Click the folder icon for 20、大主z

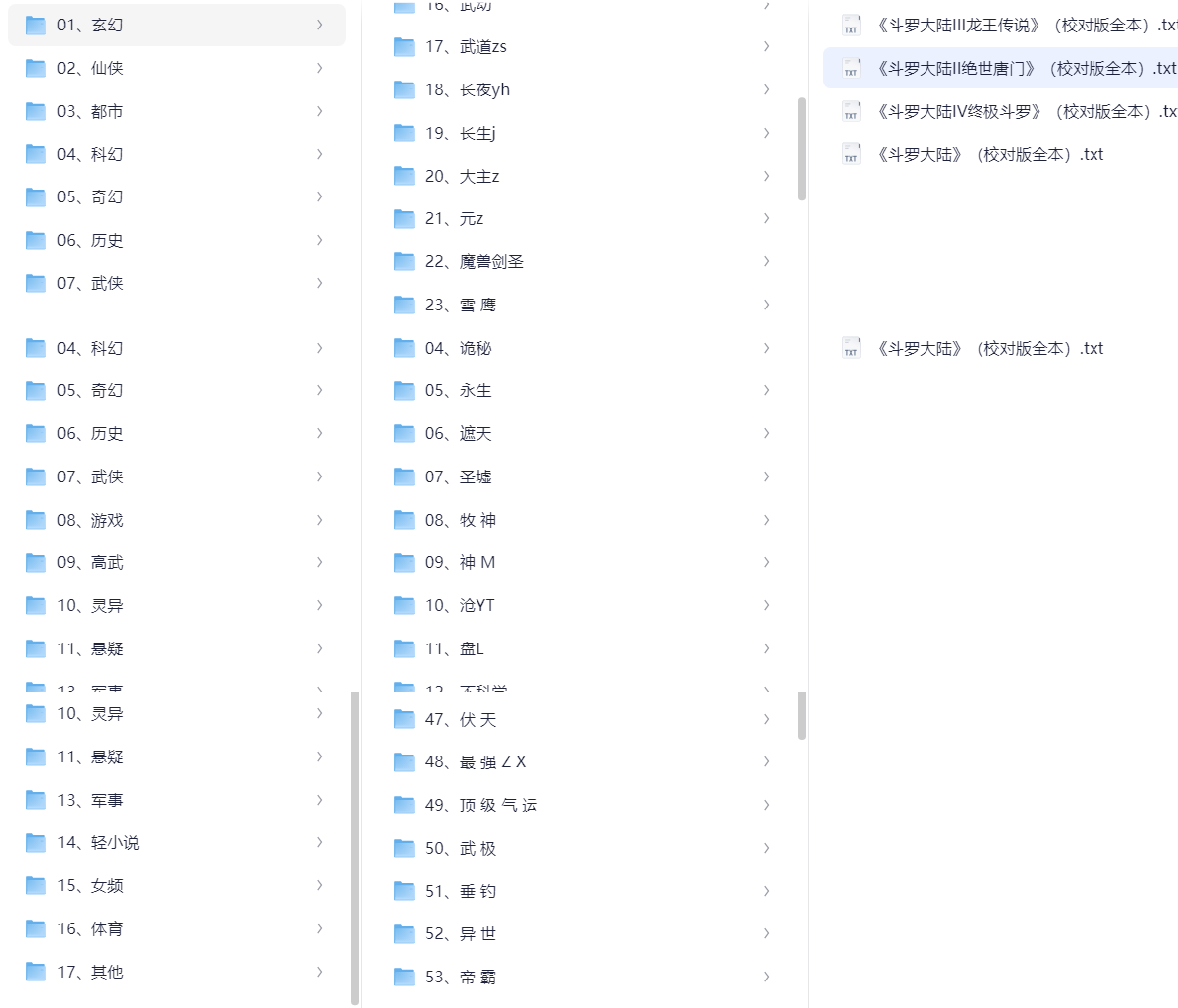click(404, 177)
